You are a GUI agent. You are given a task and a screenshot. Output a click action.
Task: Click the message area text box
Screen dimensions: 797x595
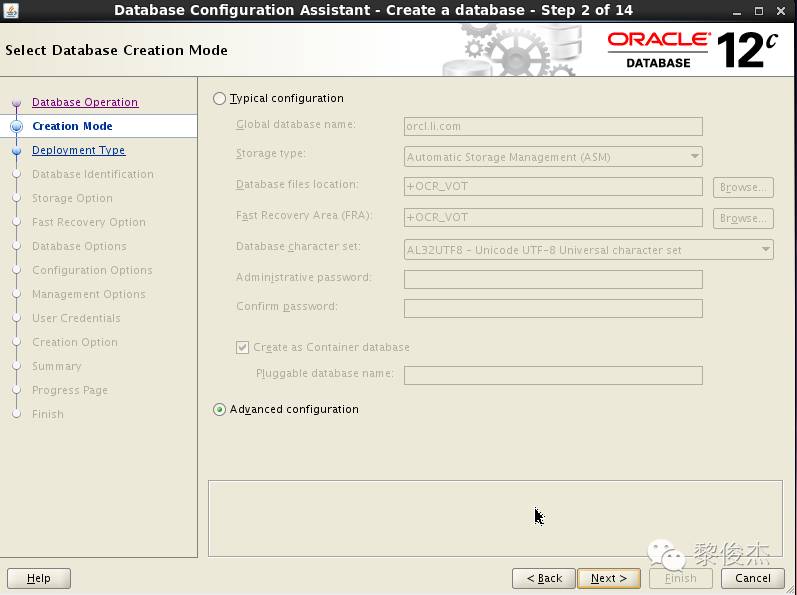(x=495, y=518)
